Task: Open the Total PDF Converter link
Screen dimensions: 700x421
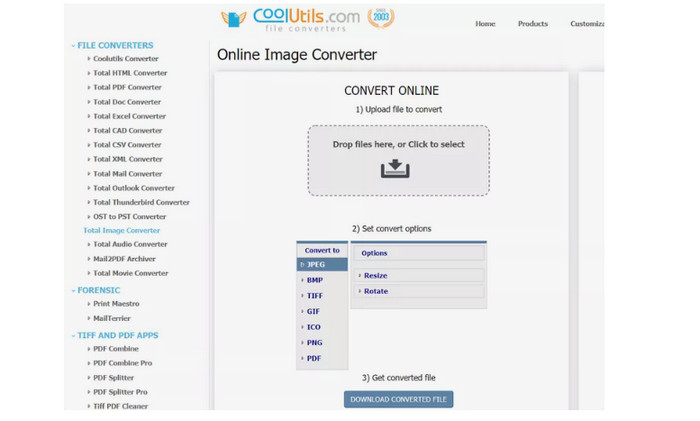Action: coord(127,87)
